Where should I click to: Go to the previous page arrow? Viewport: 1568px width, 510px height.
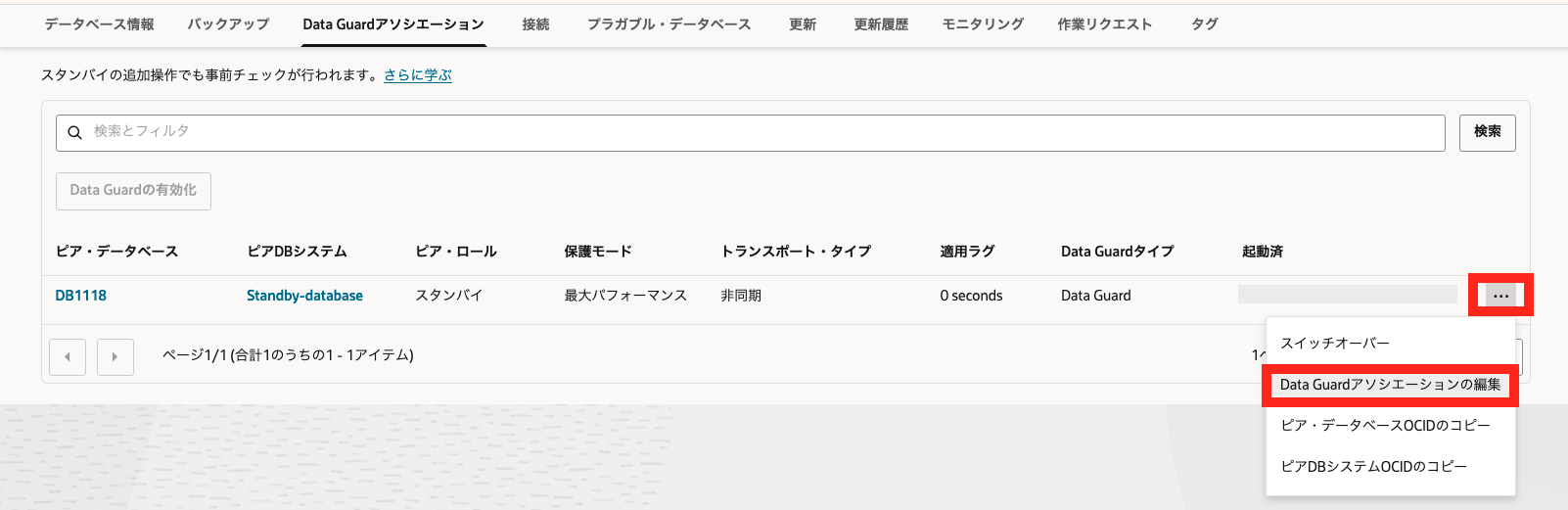68,357
